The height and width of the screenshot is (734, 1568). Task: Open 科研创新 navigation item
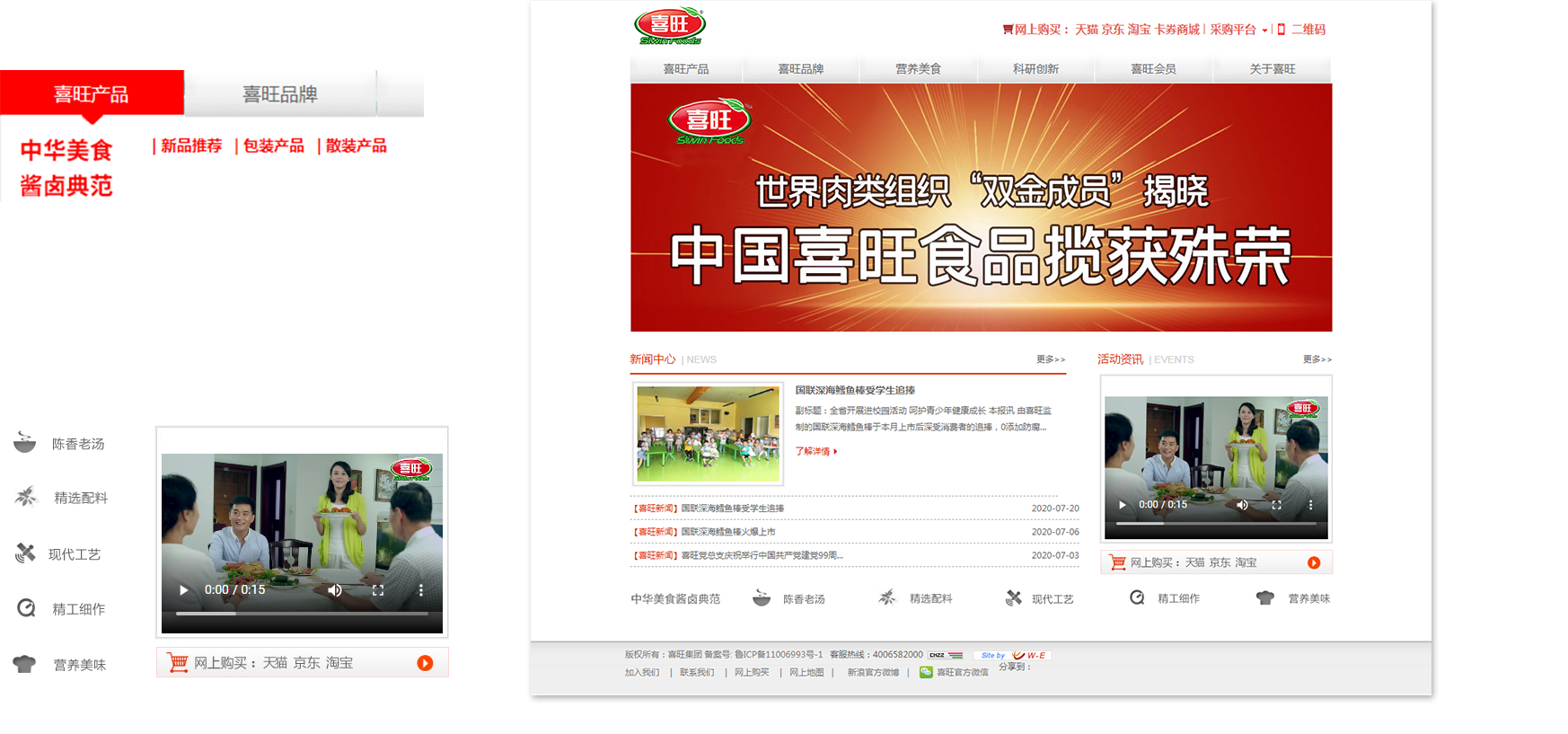1035,69
